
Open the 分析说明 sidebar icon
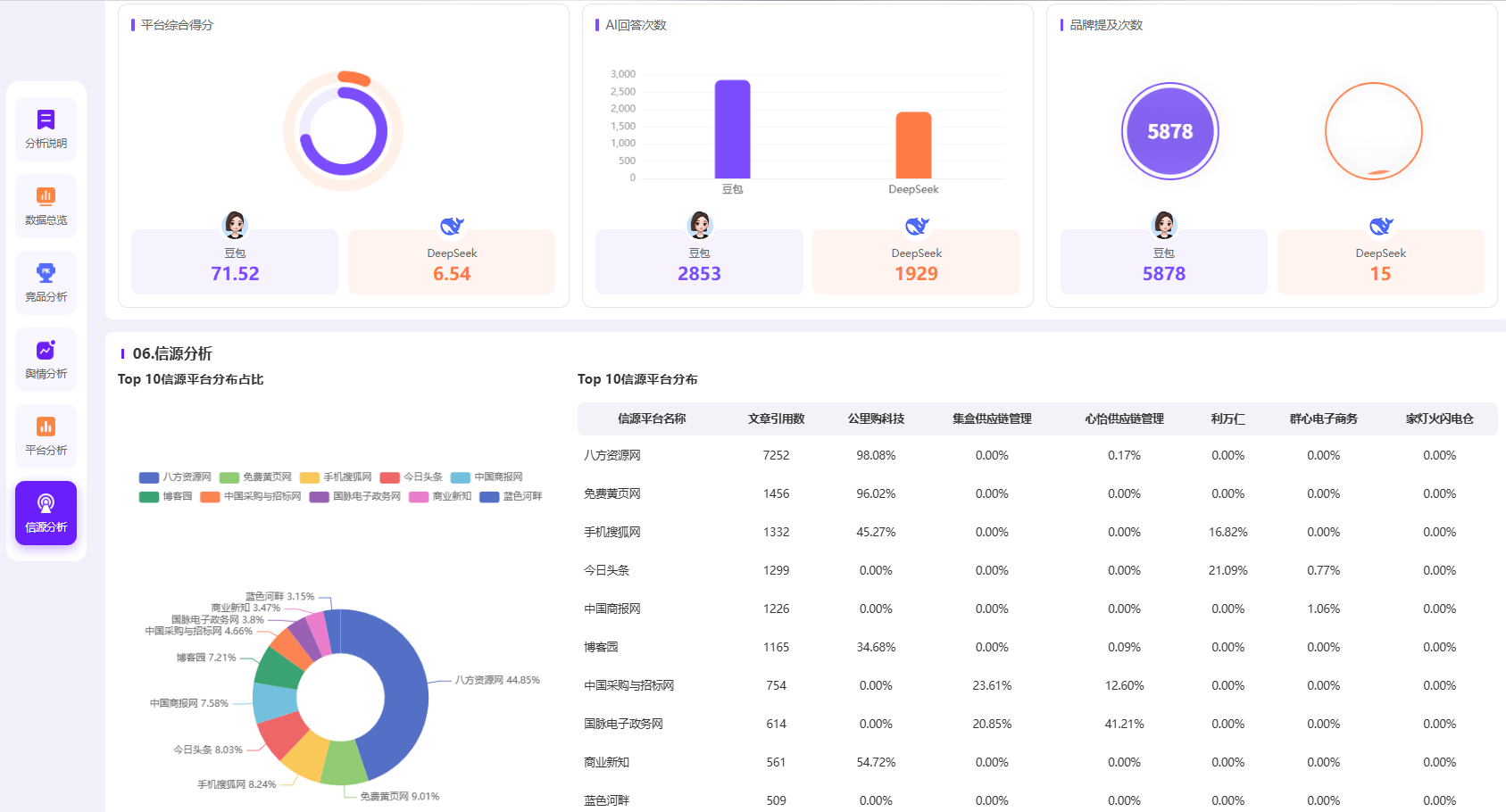point(46,120)
